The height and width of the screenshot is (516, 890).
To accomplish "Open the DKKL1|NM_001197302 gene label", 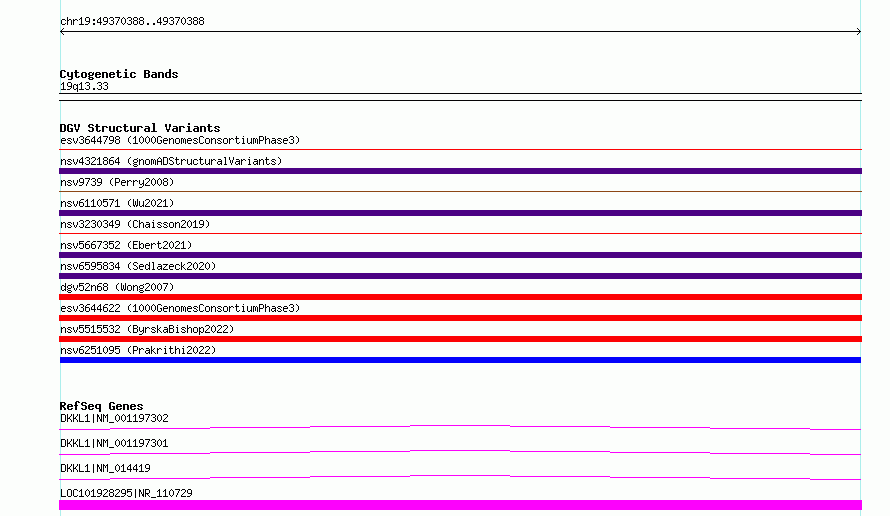I will [114, 418].
